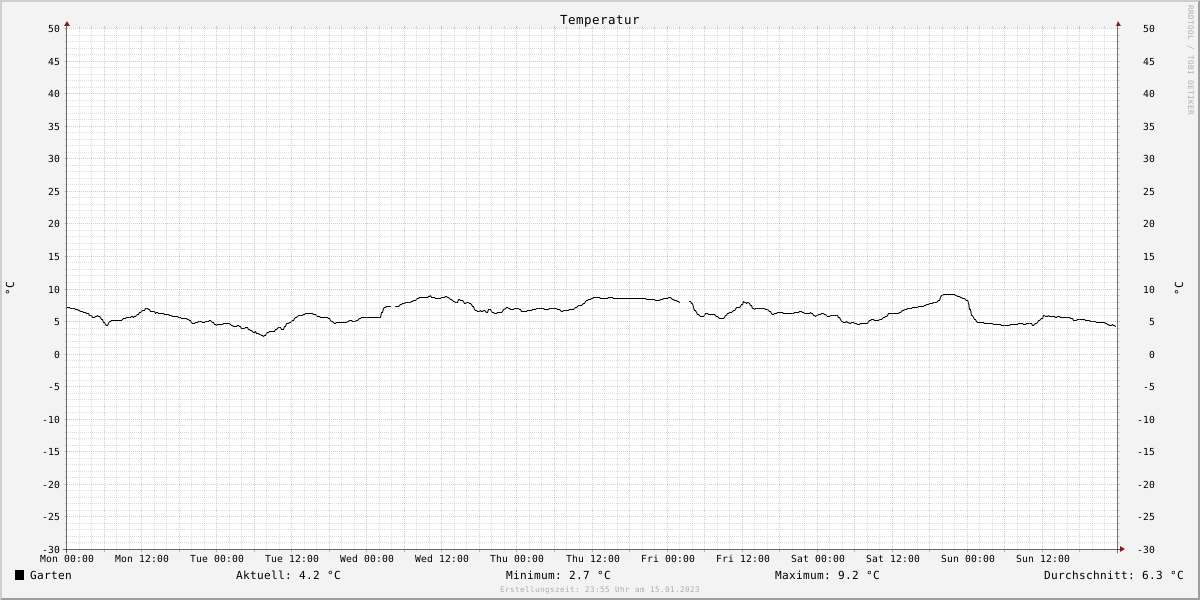Click the Temperatur chart title
The image size is (1200, 600).
pos(600,20)
